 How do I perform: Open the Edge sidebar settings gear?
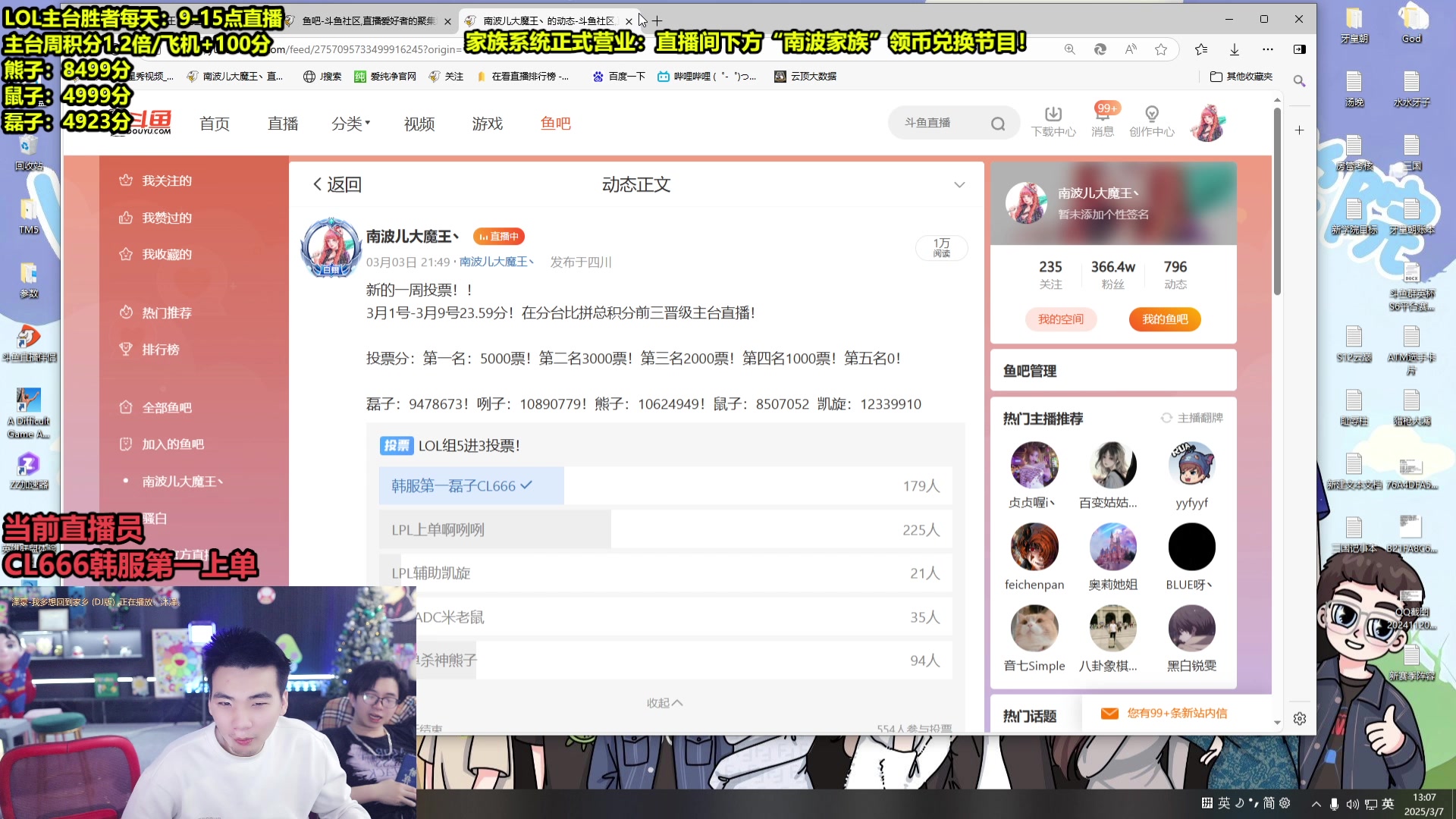pos(1300,718)
